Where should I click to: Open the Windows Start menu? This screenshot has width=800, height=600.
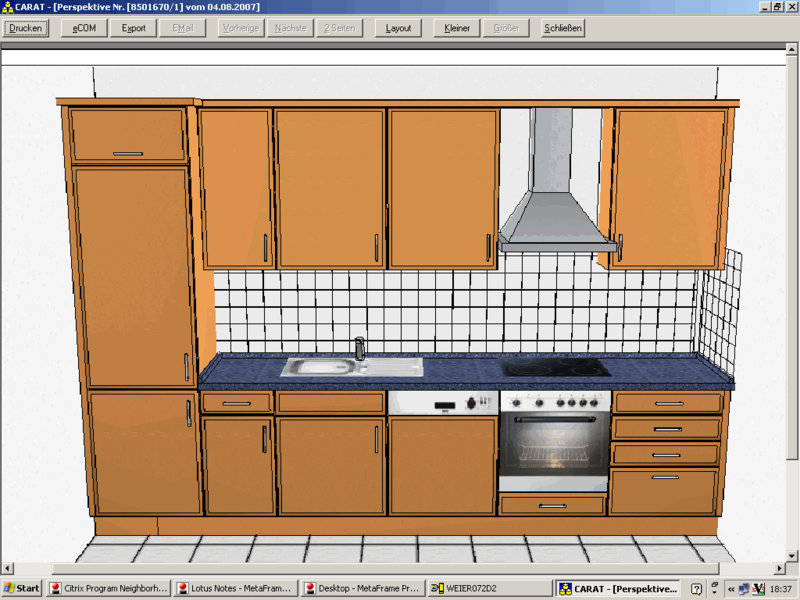tap(22, 589)
